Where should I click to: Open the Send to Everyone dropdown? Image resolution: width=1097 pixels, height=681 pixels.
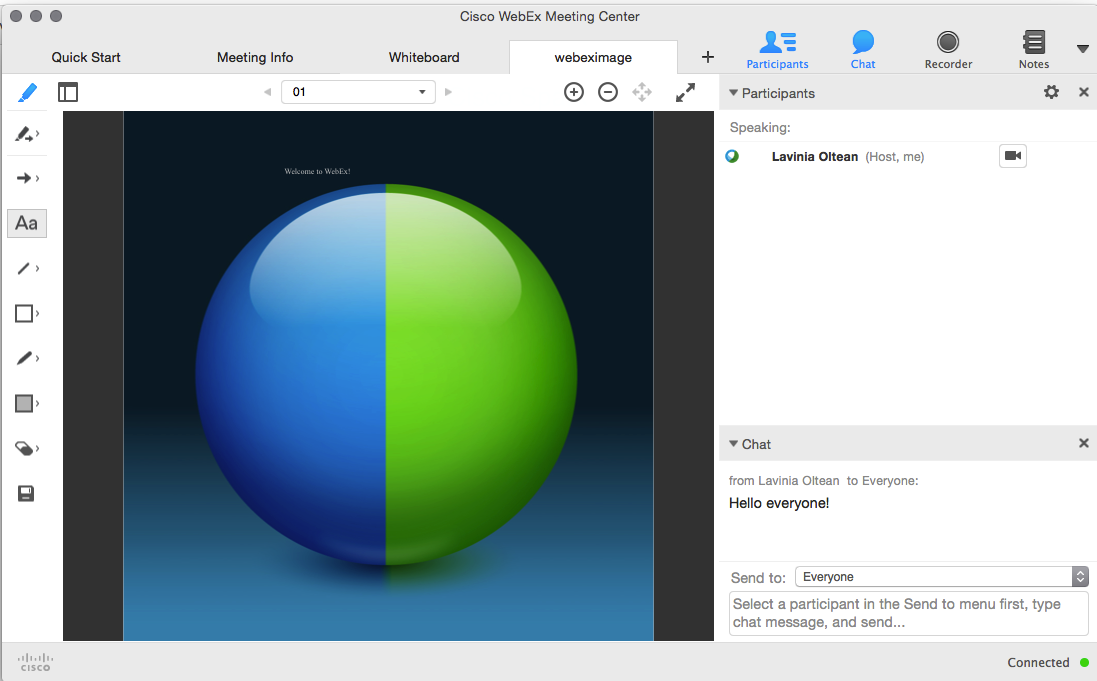[940, 577]
